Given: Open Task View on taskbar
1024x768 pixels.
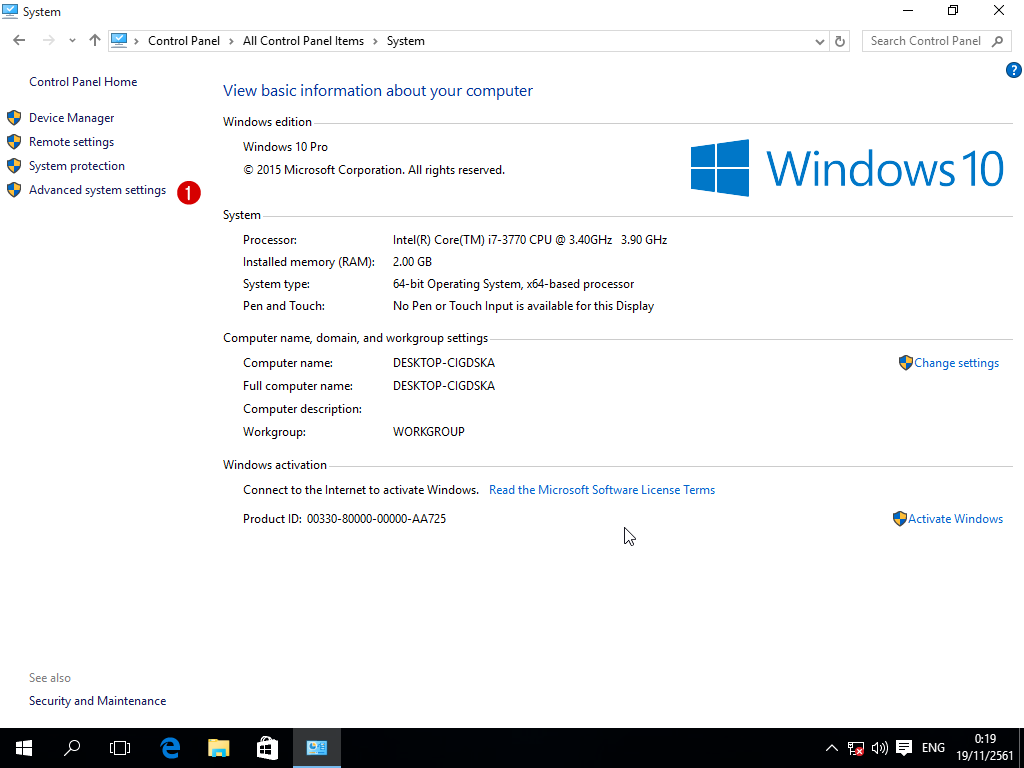Looking at the screenshot, I should (x=120, y=748).
